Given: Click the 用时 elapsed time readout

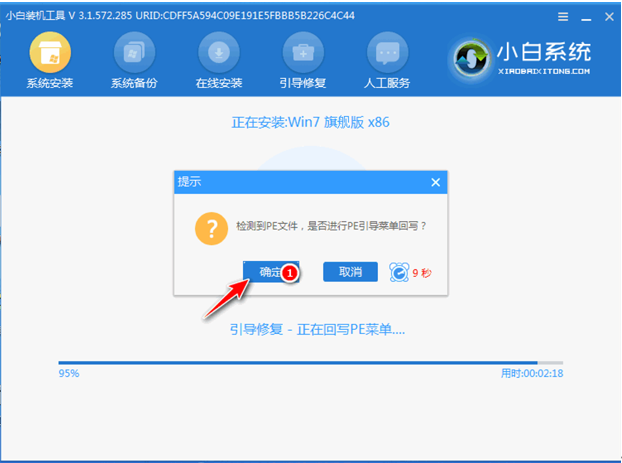Looking at the screenshot, I should pyautogui.click(x=531, y=374).
